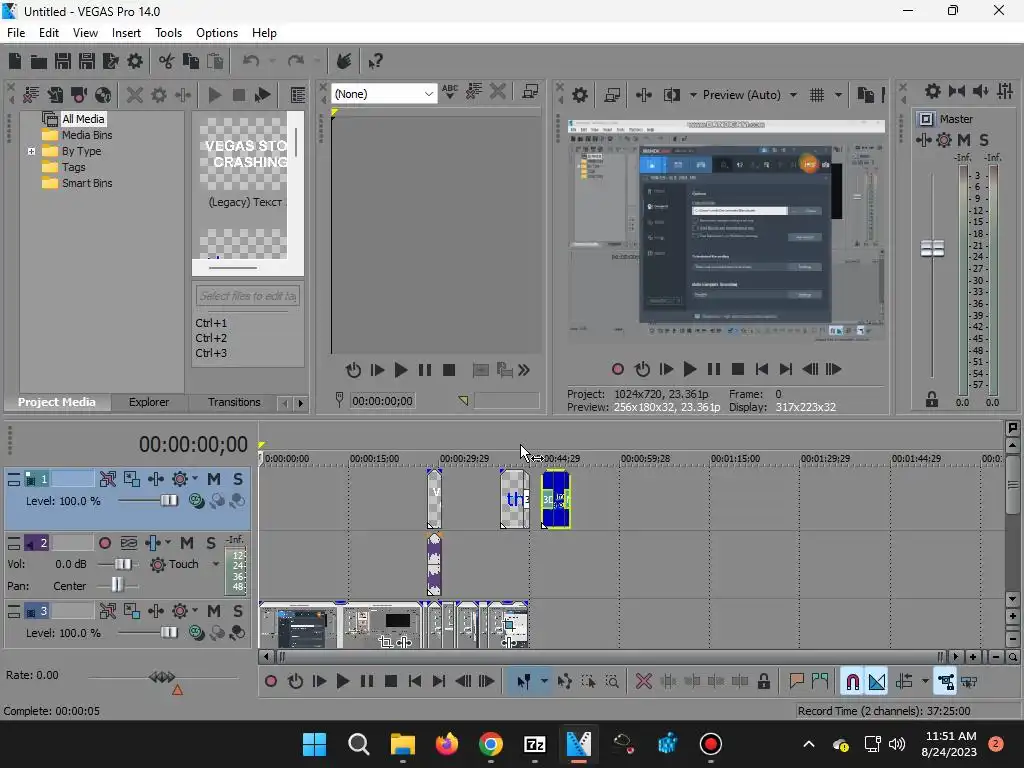1024x768 pixels.
Task: Open VEGAS Pro in Windows taskbar
Action: 579,744
